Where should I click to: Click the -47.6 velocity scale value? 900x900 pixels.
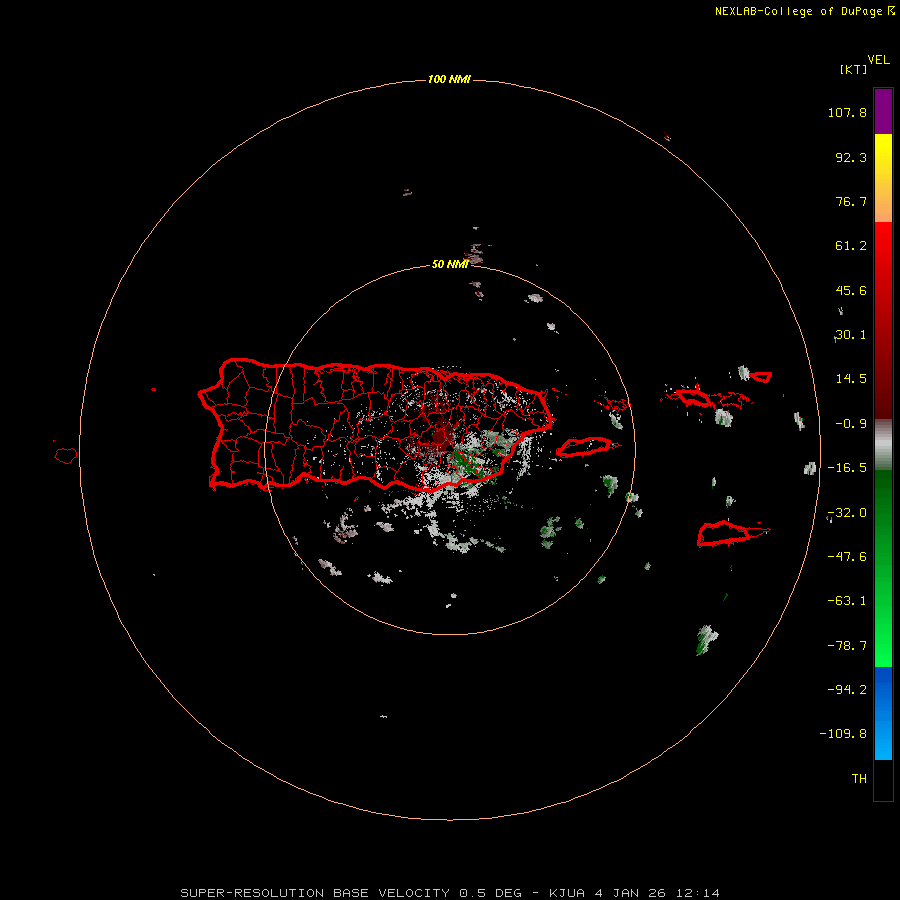pos(847,557)
